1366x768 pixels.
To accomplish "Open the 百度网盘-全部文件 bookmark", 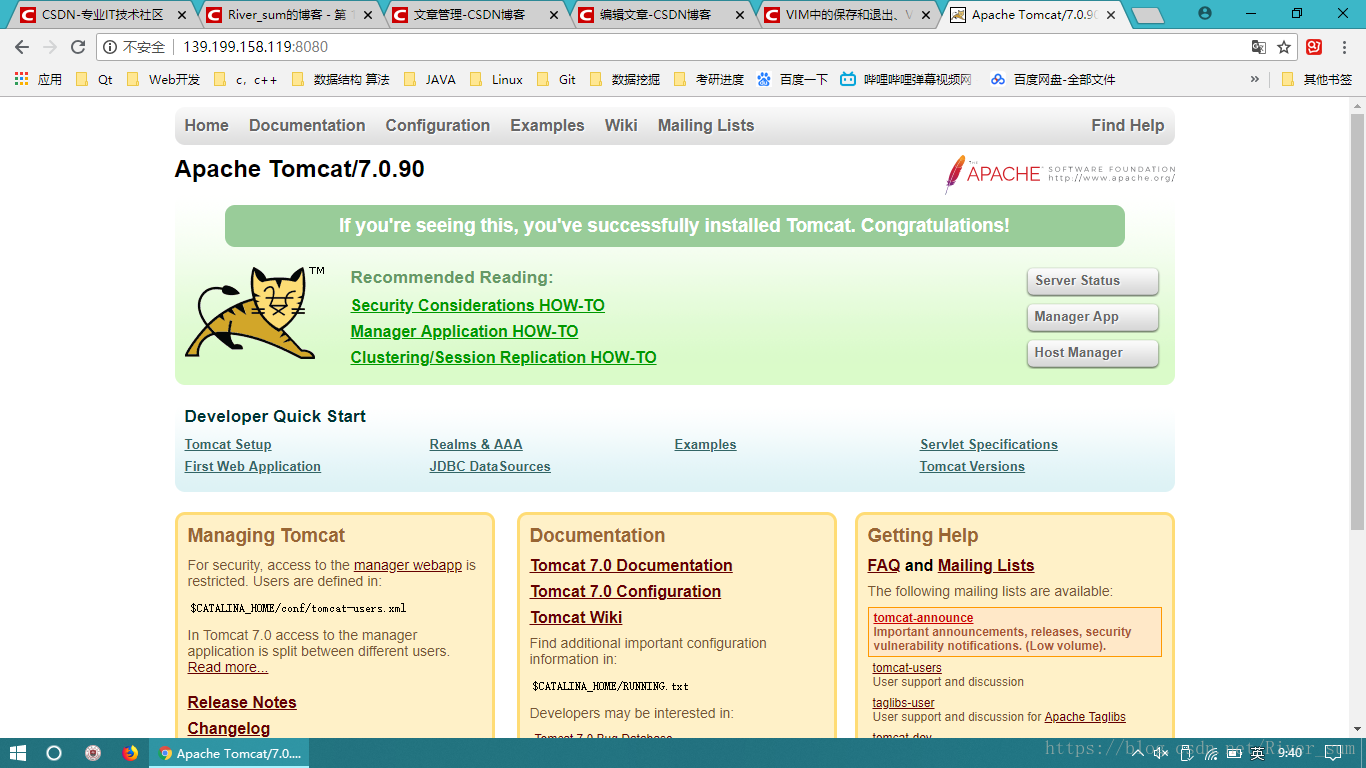I will pyautogui.click(x=1052, y=79).
